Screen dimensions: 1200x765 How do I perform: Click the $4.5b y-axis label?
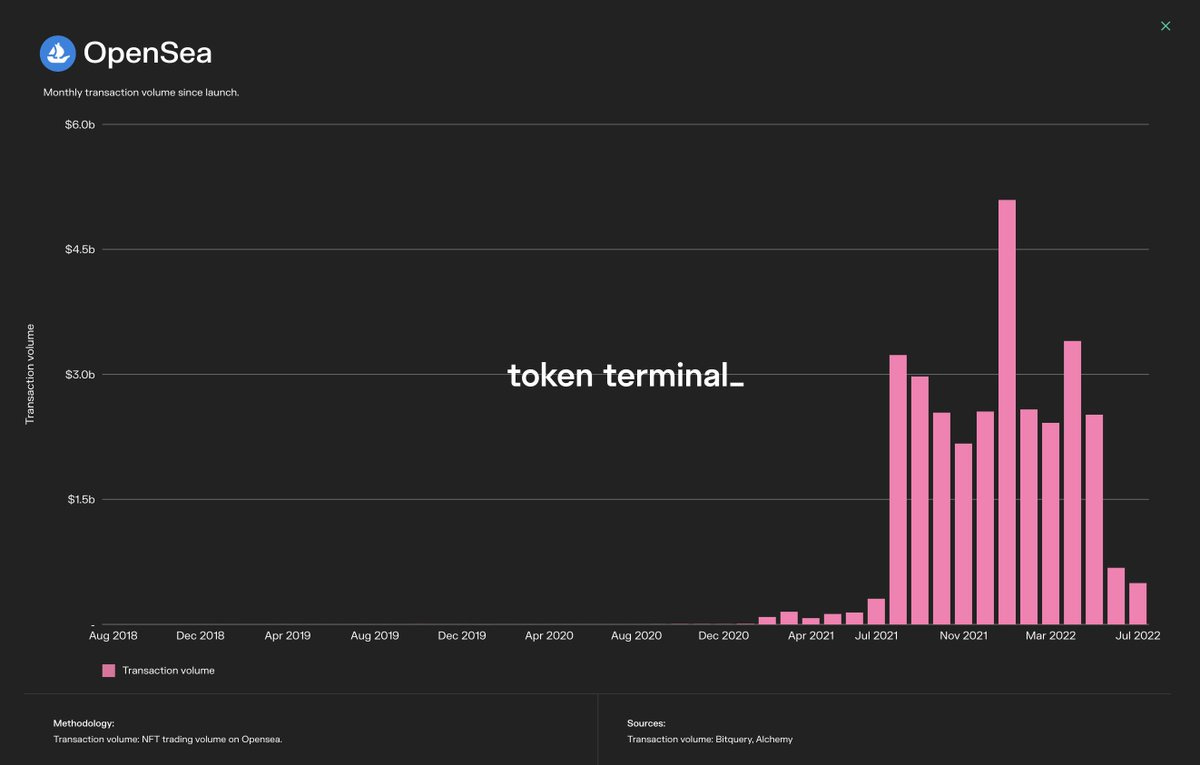pos(80,249)
